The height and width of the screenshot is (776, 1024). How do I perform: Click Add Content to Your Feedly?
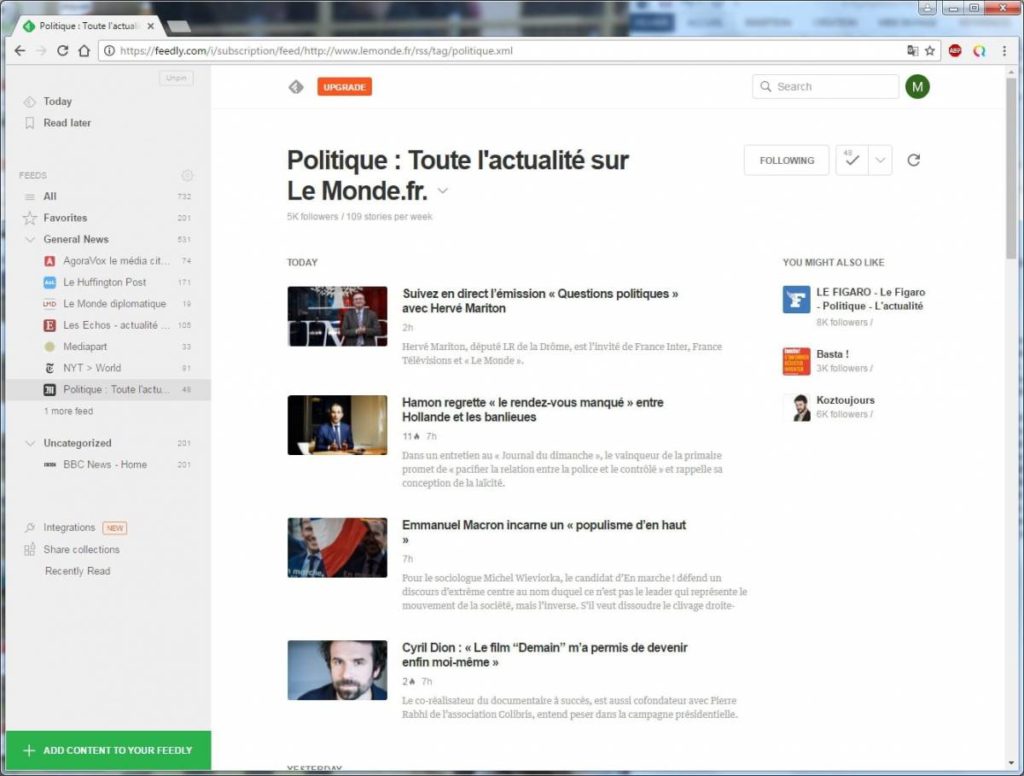[108, 750]
